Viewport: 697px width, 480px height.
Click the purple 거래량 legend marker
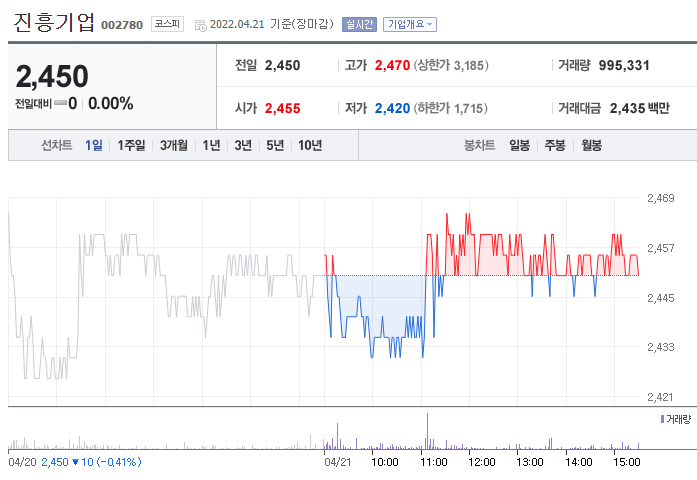point(662,419)
